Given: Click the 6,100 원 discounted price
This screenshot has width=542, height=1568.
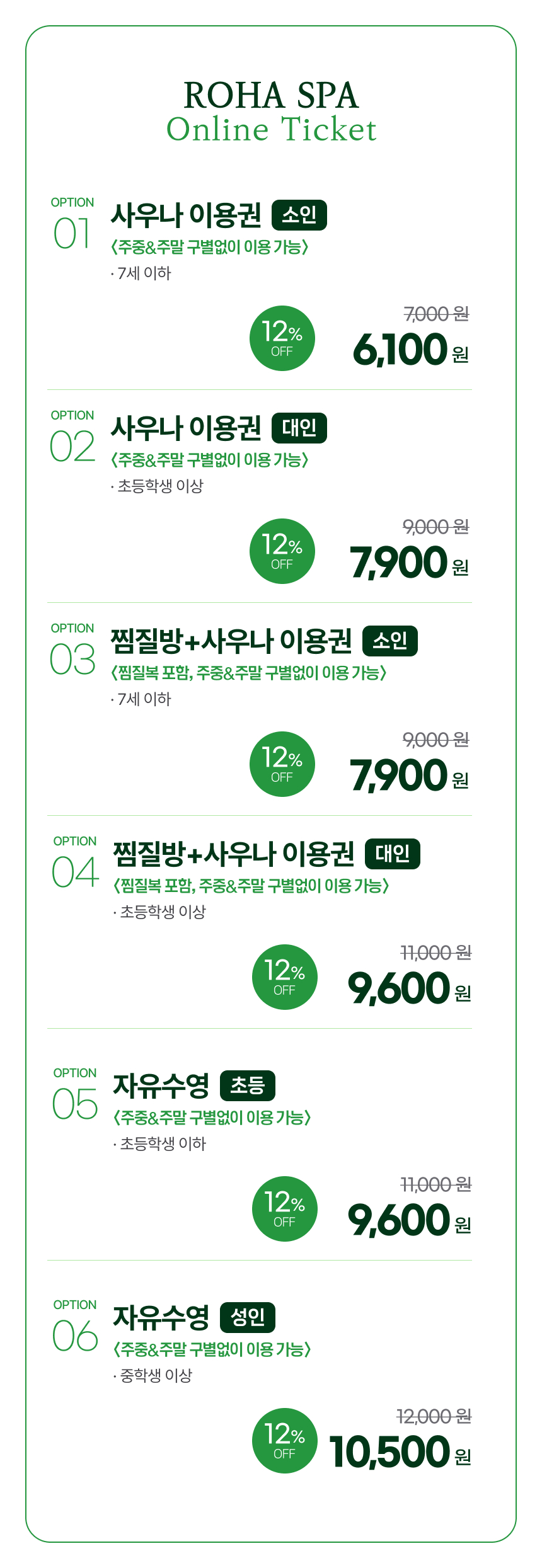Looking at the screenshot, I should pos(410,350).
